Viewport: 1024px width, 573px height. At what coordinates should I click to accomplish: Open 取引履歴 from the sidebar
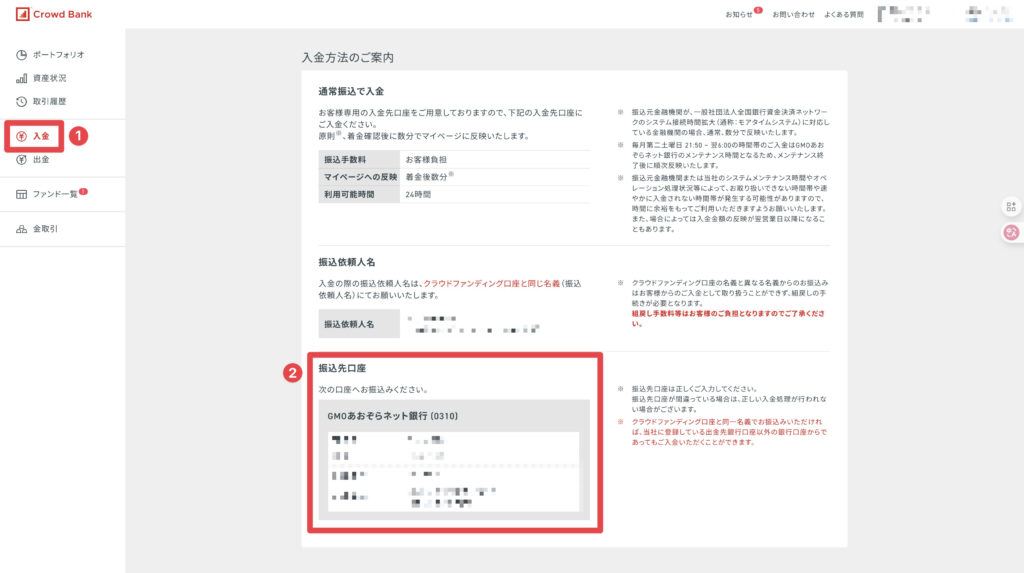[50, 101]
